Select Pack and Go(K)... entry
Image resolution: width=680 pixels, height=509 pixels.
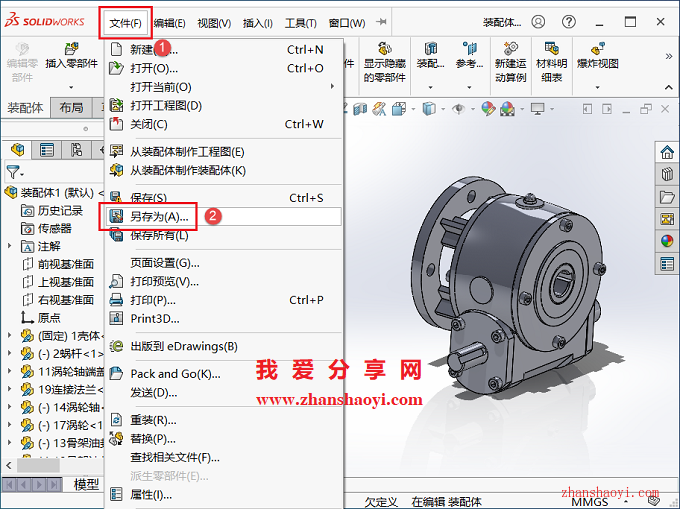(x=224, y=374)
